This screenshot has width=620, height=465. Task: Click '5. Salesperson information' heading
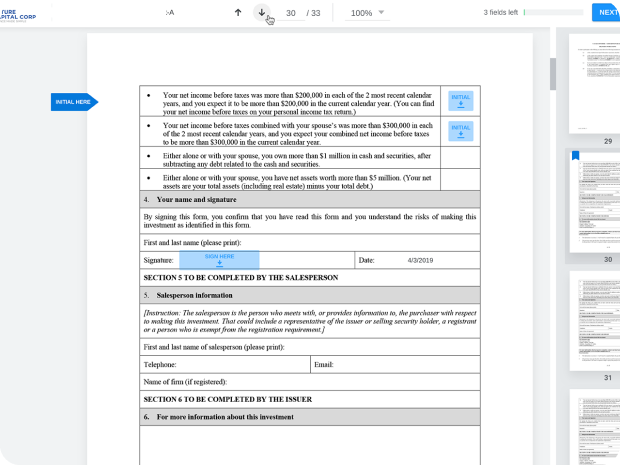[310, 295]
